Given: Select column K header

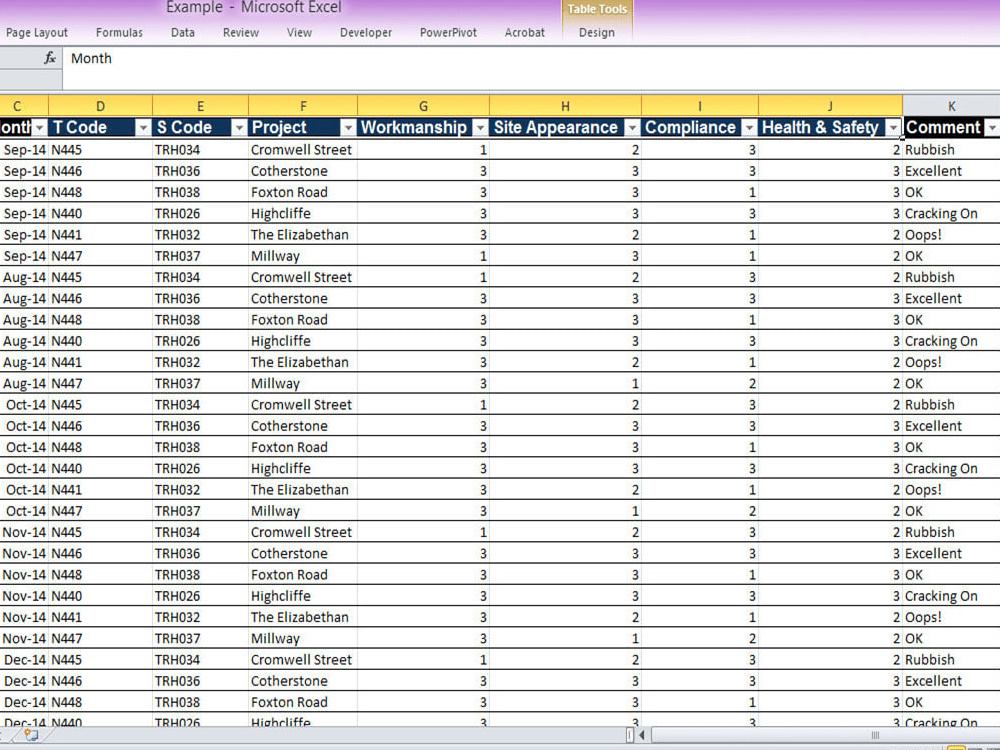Looking at the screenshot, I should [x=952, y=106].
